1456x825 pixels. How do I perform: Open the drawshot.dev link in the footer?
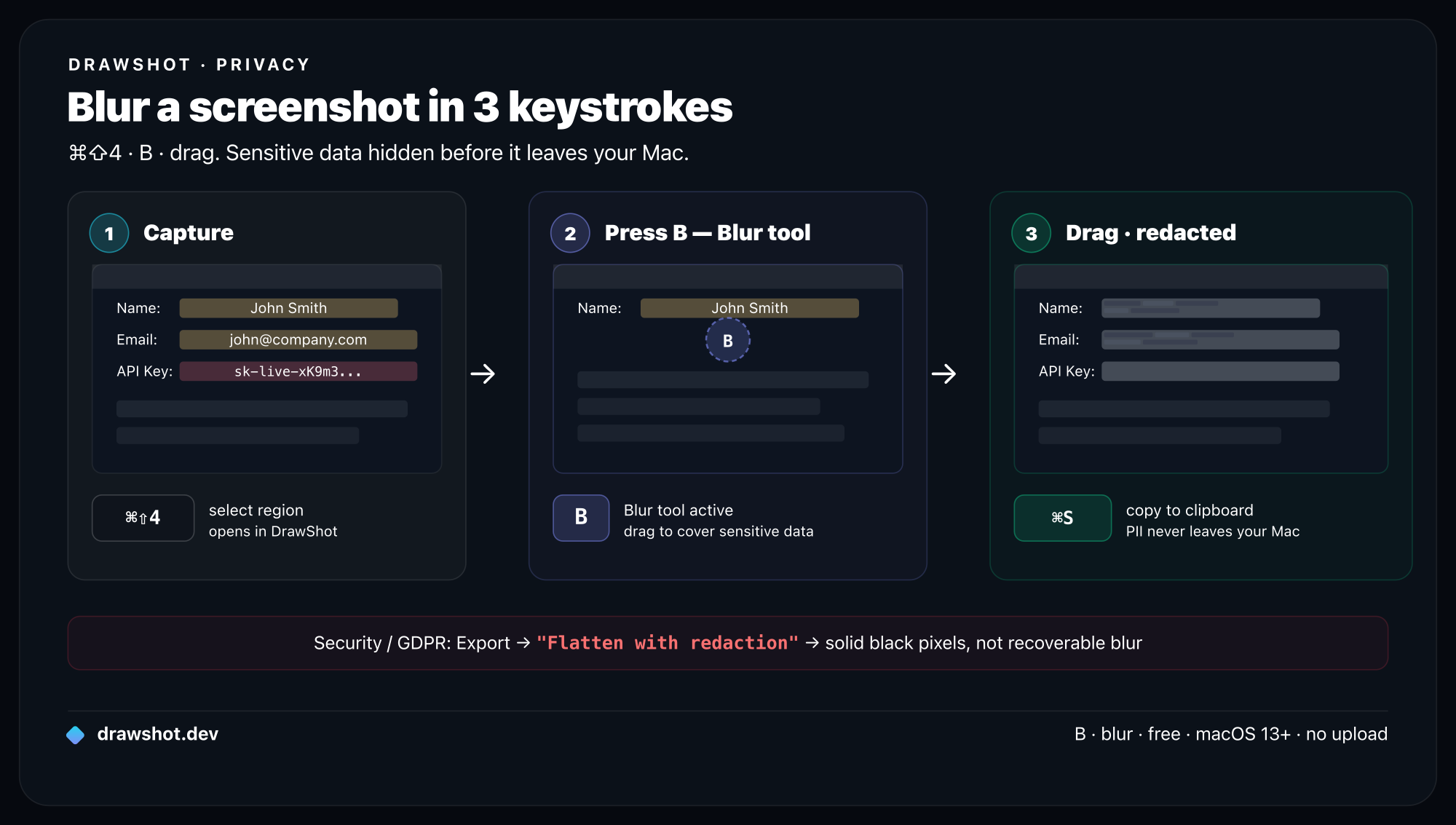[157, 734]
